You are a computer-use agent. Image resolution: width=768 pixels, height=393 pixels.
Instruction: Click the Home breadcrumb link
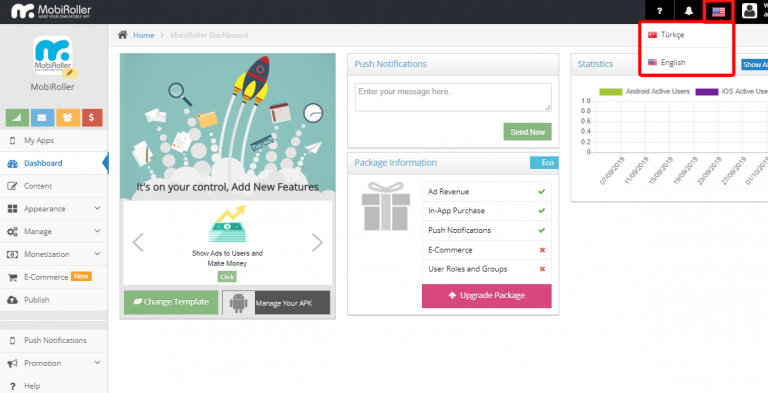[x=144, y=35]
